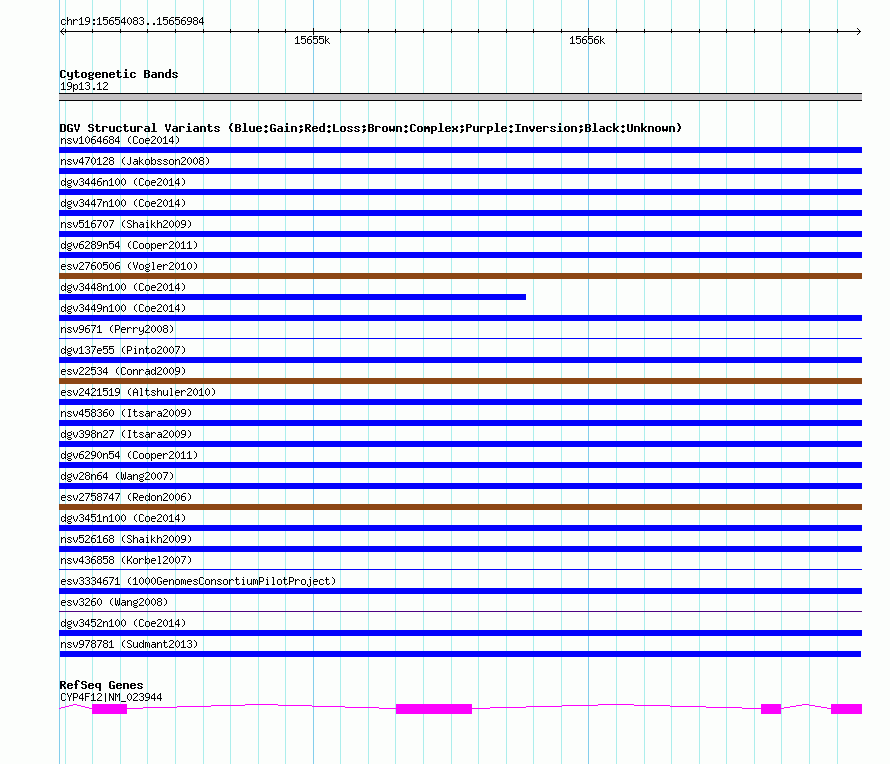Click dgv3451n100 (Coe2014) variant label
The height and width of the screenshot is (764, 890).
pyautogui.click(x=123, y=518)
